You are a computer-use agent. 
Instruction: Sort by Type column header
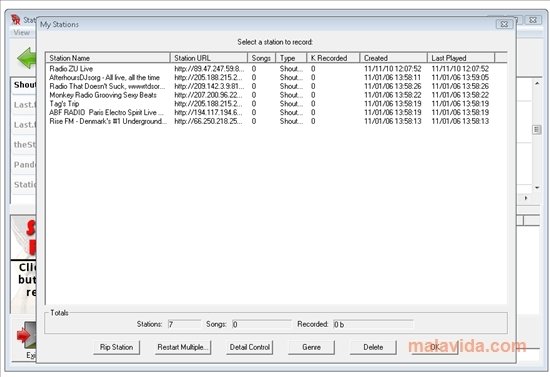291,58
